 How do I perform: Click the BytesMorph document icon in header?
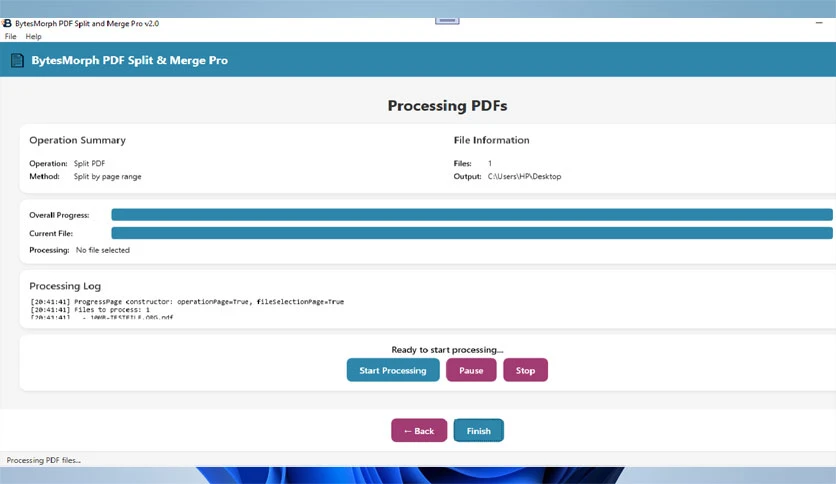coord(17,60)
